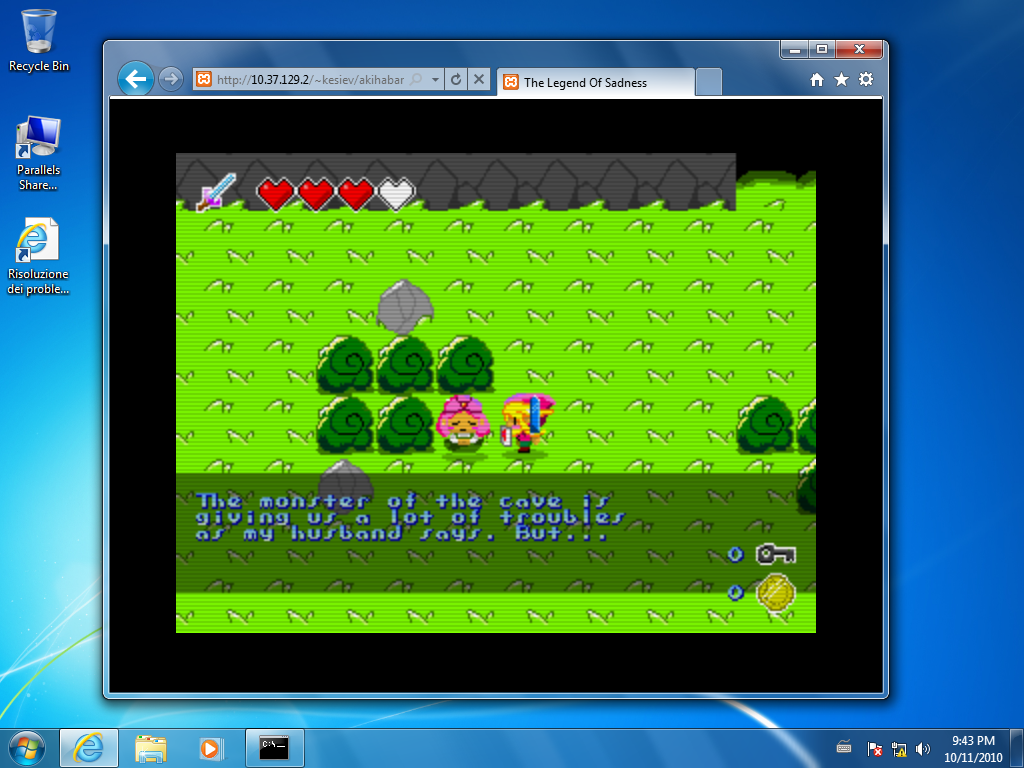Open the Tools gear icon
Viewport: 1024px width, 768px height.
click(x=866, y=80)
